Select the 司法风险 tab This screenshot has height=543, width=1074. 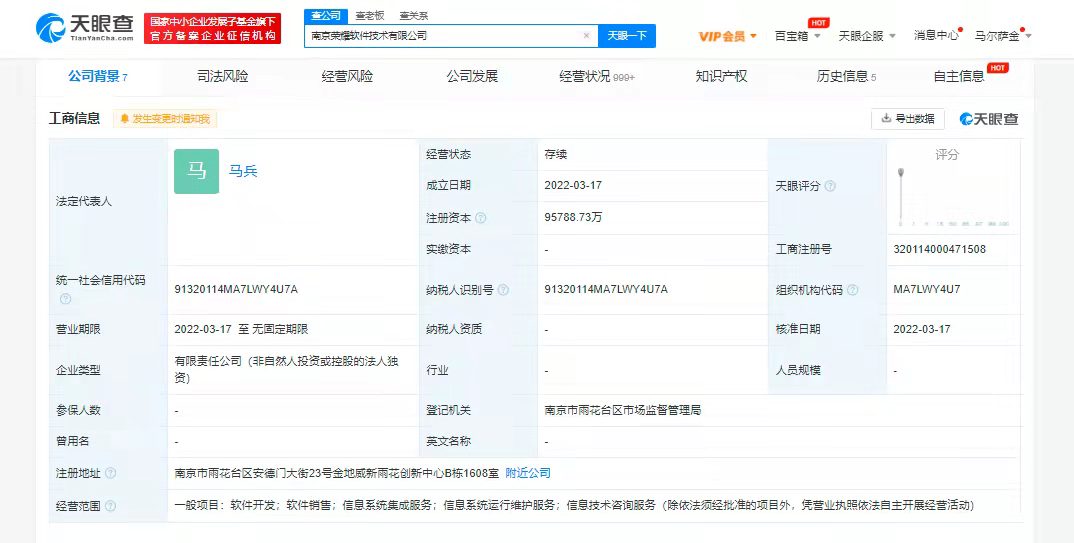[x=223, y=77]
